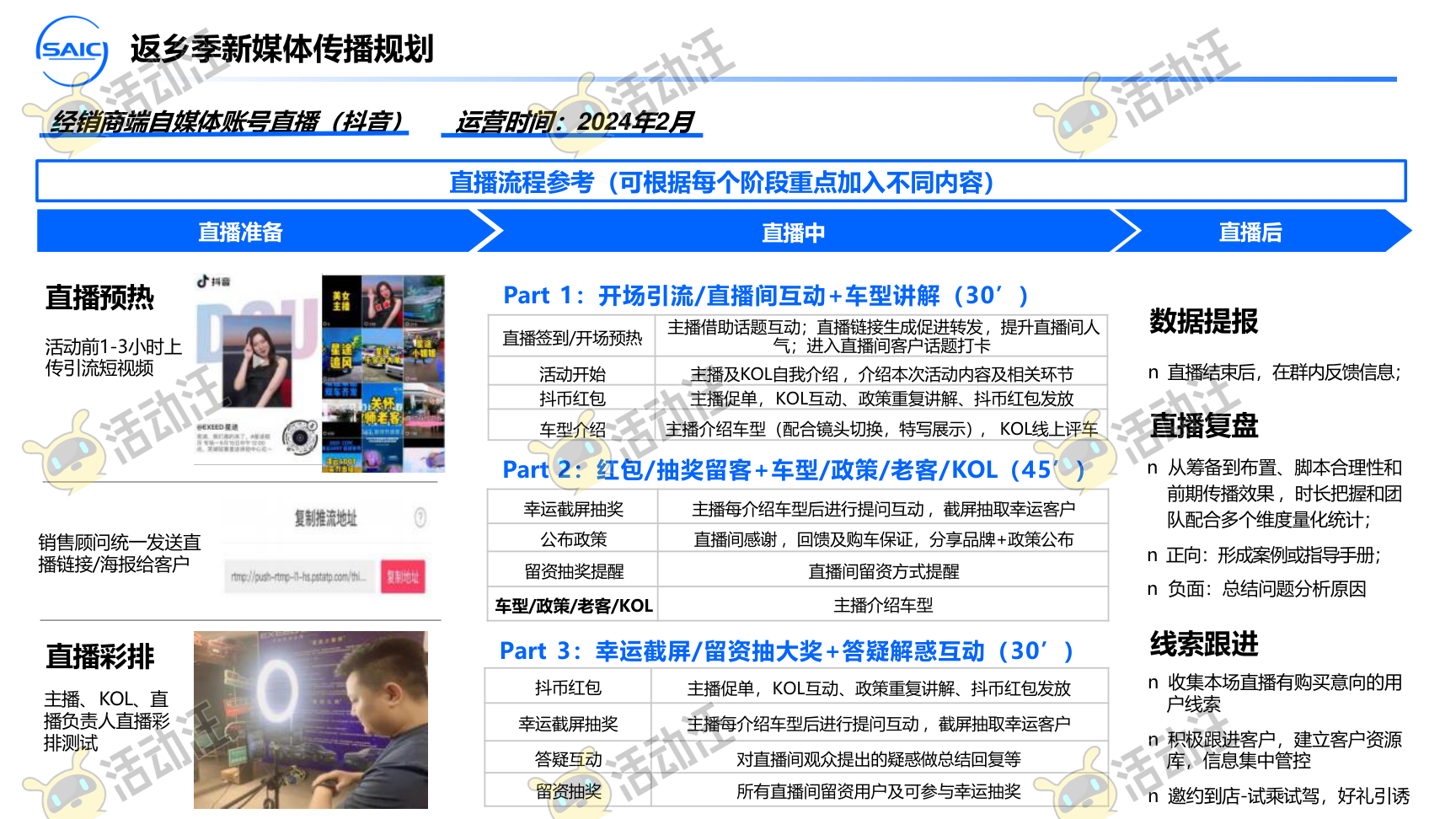Image resolution: width=1456 pixels, height=819 pixels.
Task: Click the red 复制地址 button
Action: tap(403, 576)
